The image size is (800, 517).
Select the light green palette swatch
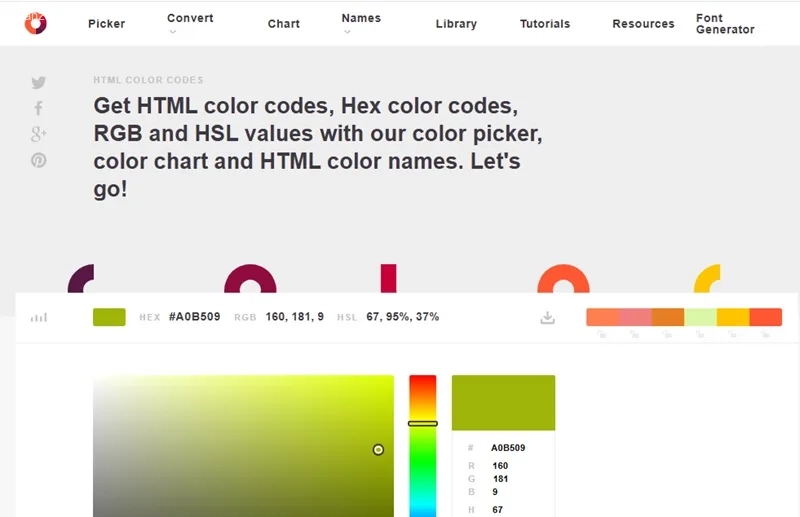pyautogui.click(x=700, y=317)
